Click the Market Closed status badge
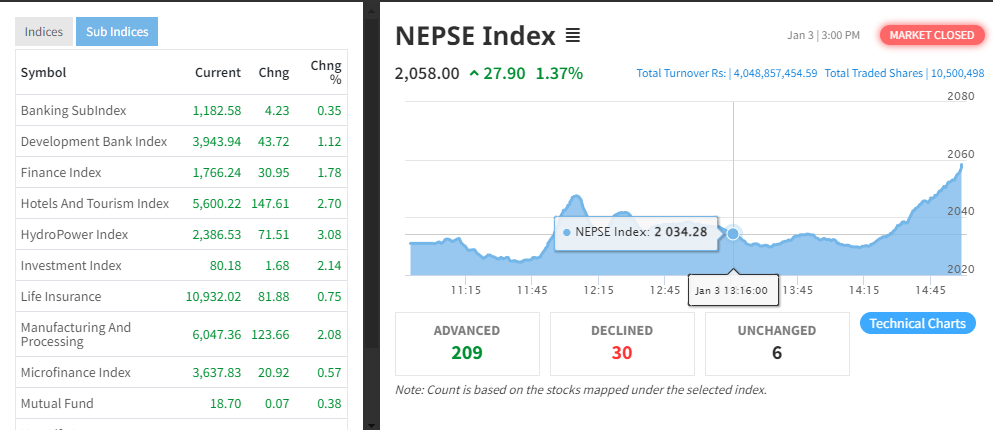 (x=931, y=35)
